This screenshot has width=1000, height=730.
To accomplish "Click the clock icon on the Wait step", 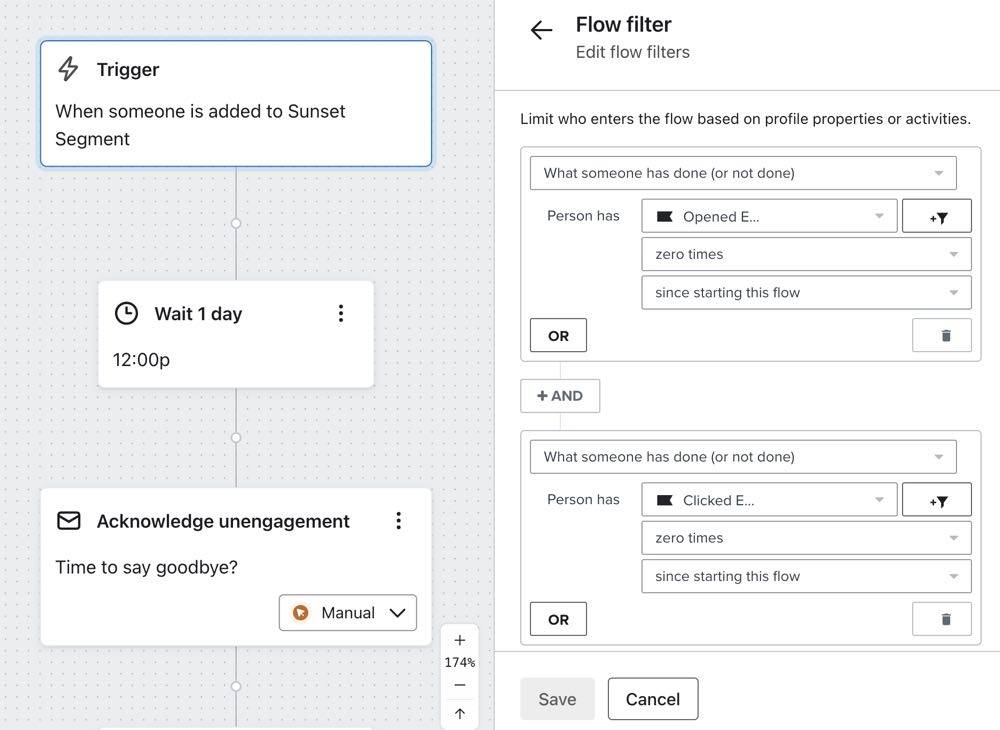I will click(126, 313).
